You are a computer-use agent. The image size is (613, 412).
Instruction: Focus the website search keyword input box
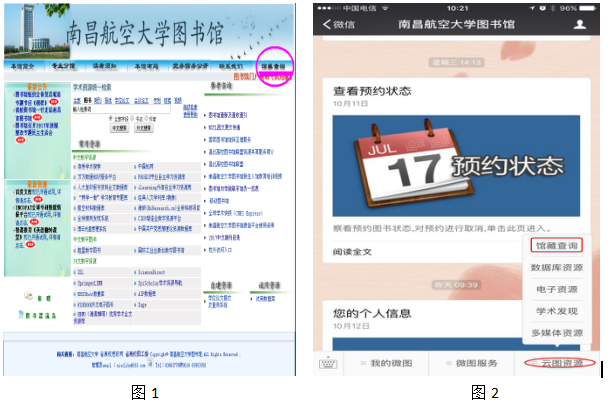pyautogui.click(x=121, y=110)
